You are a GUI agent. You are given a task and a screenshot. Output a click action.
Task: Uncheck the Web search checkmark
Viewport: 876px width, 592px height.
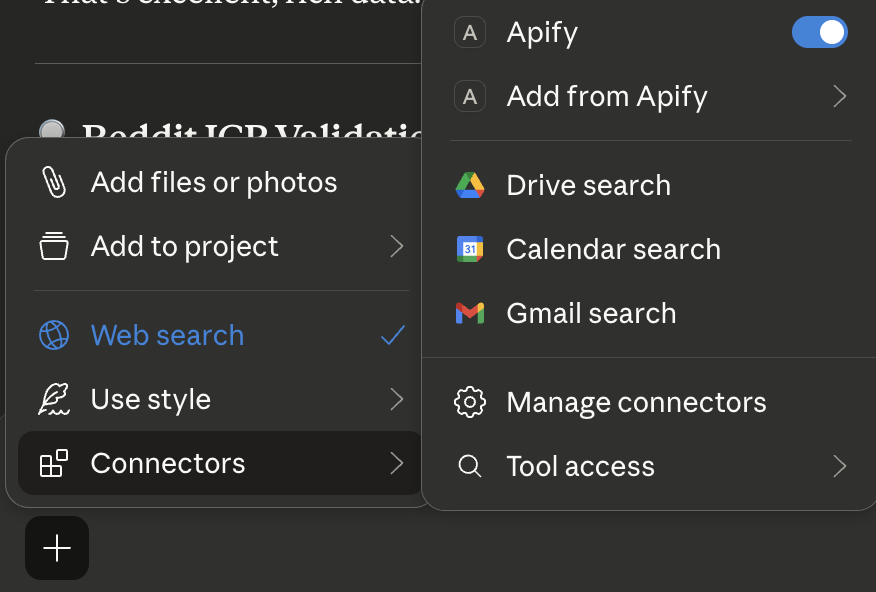[x=393, y=335]
